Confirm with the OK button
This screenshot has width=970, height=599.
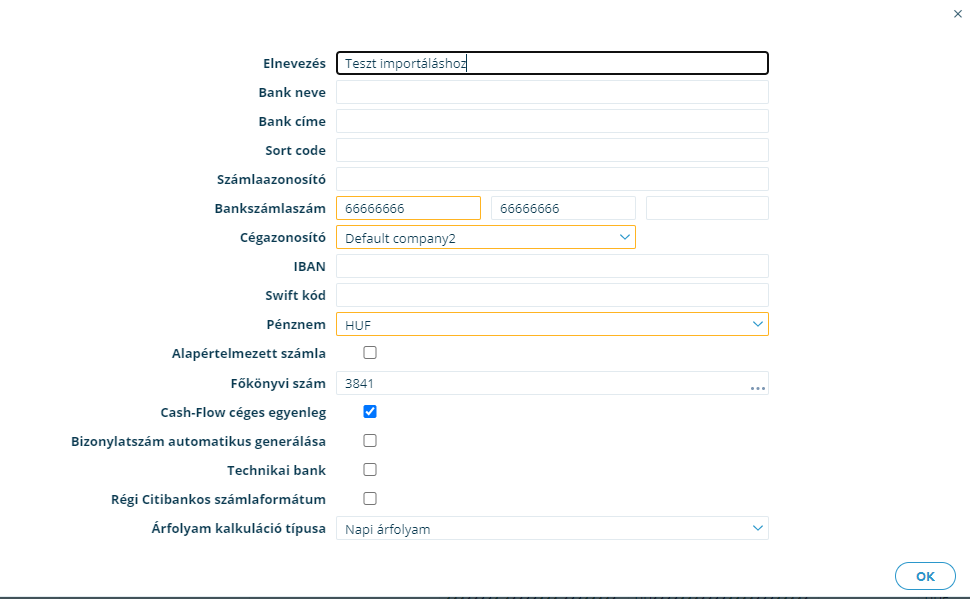(925, 576)
